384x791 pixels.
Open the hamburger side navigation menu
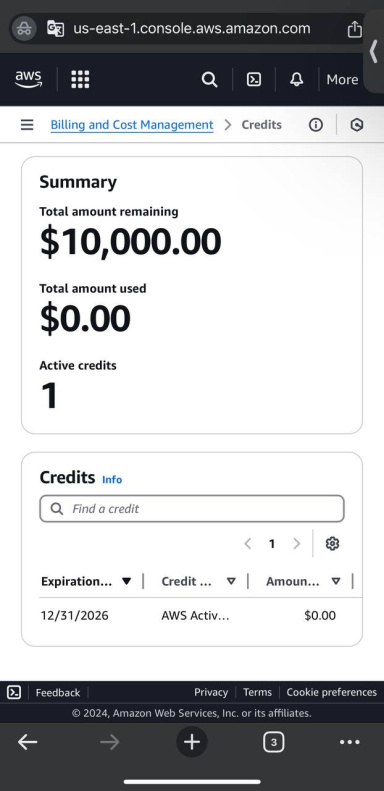[x=27, y=125]
